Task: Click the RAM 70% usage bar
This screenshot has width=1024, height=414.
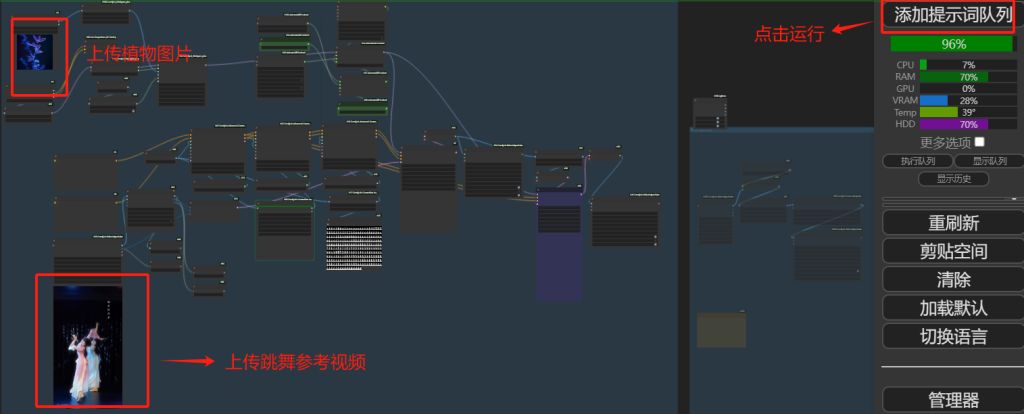Action: tap(968, 76)
